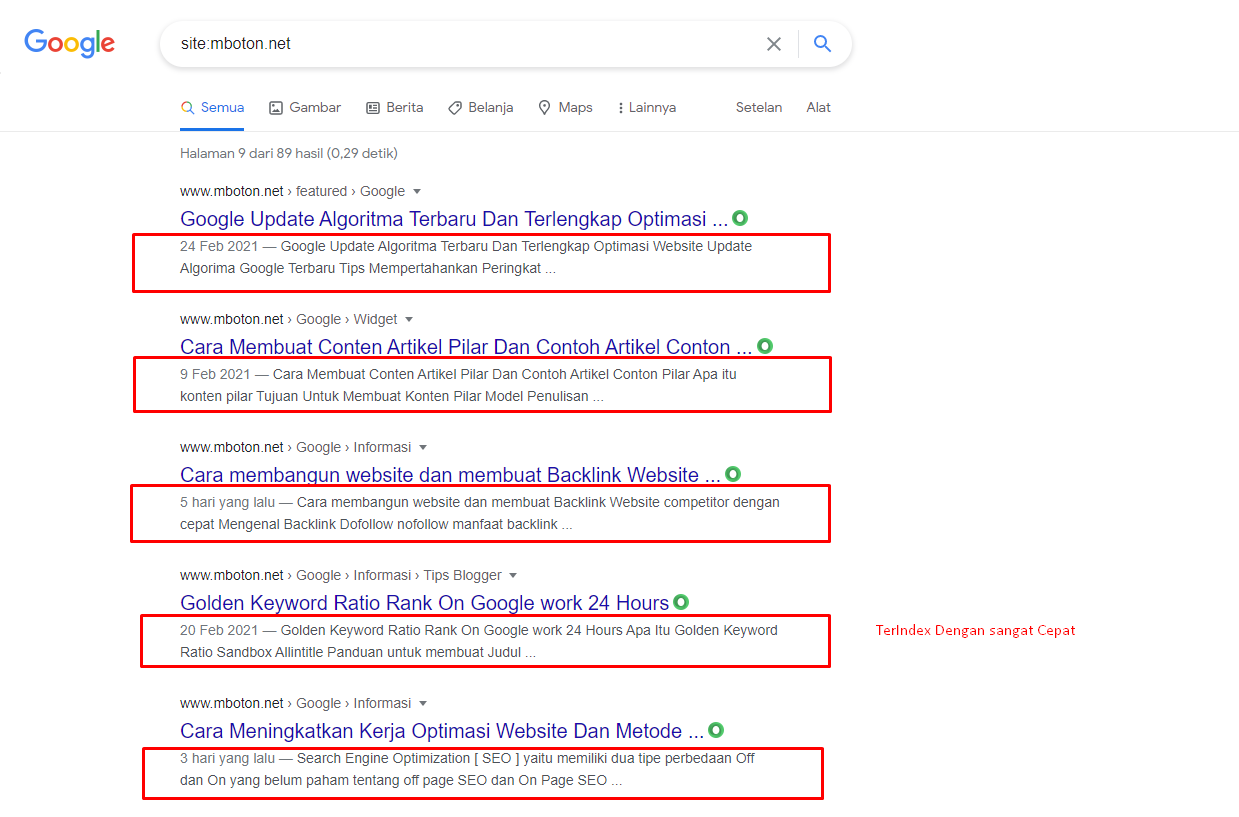Viewport: 1239px width, 817px height.
Task: Click the blue magnifier search icon
Action: coord(822,44)
